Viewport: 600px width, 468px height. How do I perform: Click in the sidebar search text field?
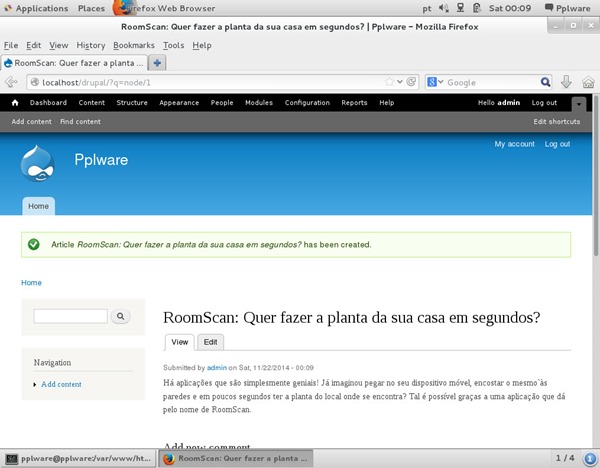pyautogui.click(x=70, y=316)
